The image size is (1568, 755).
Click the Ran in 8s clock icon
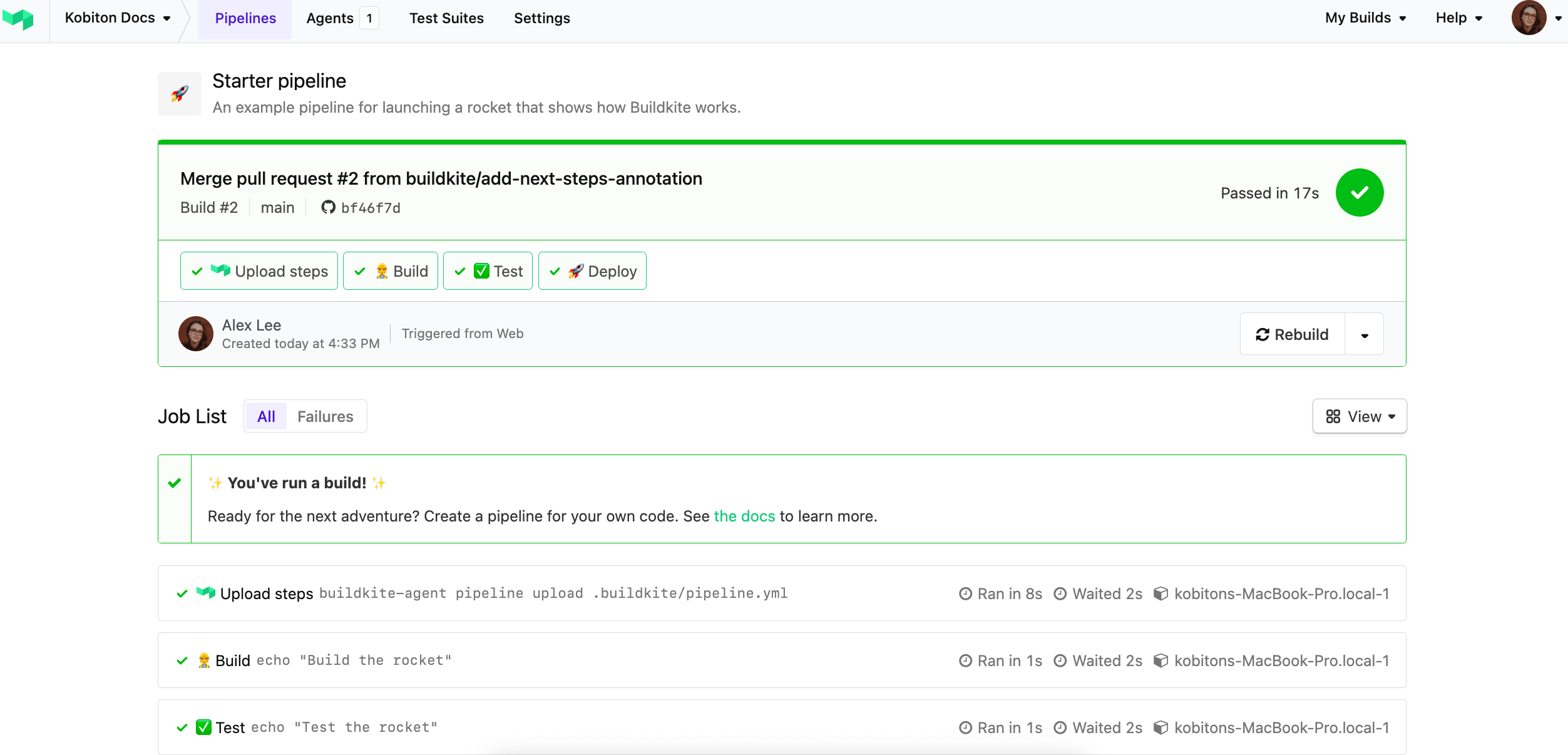(965, 593)
